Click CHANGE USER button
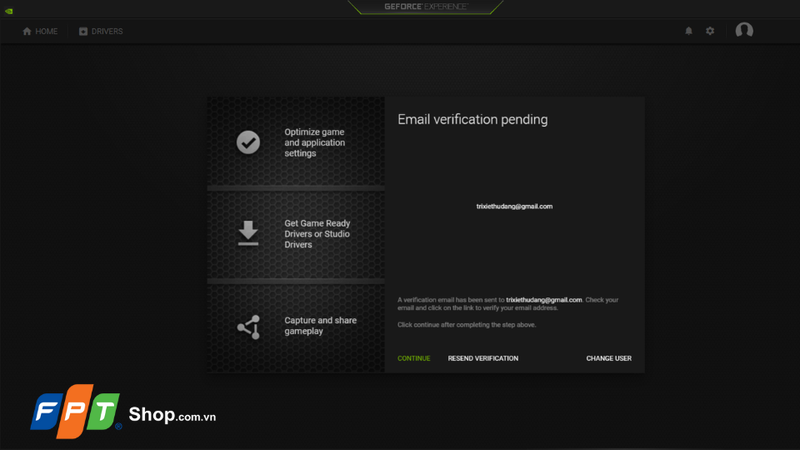The height and width of the screenshot is (450, 800). pos(609,358)
